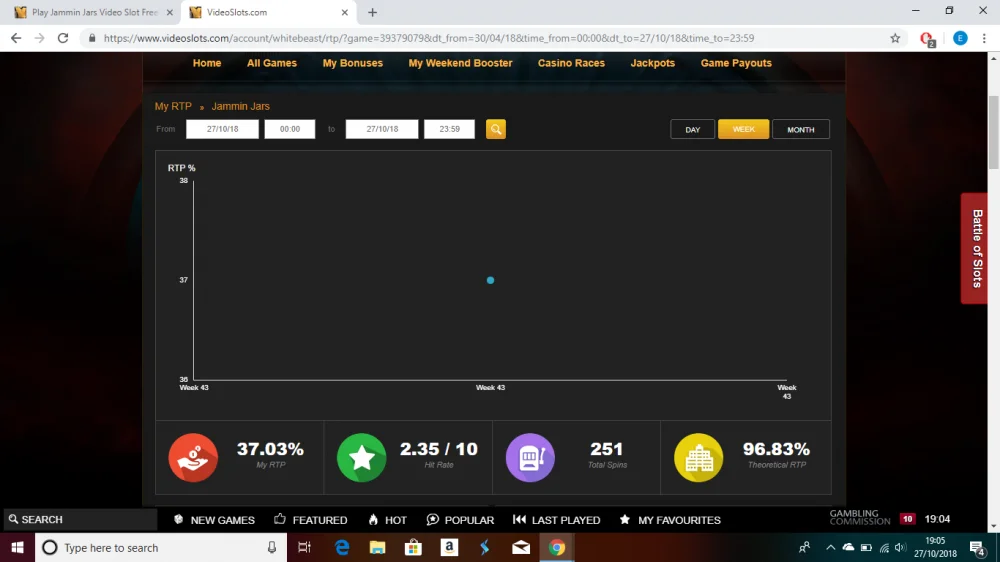Click the To time field 23:59
This screenshot has height=562, width=1000.
pos(450,129)
